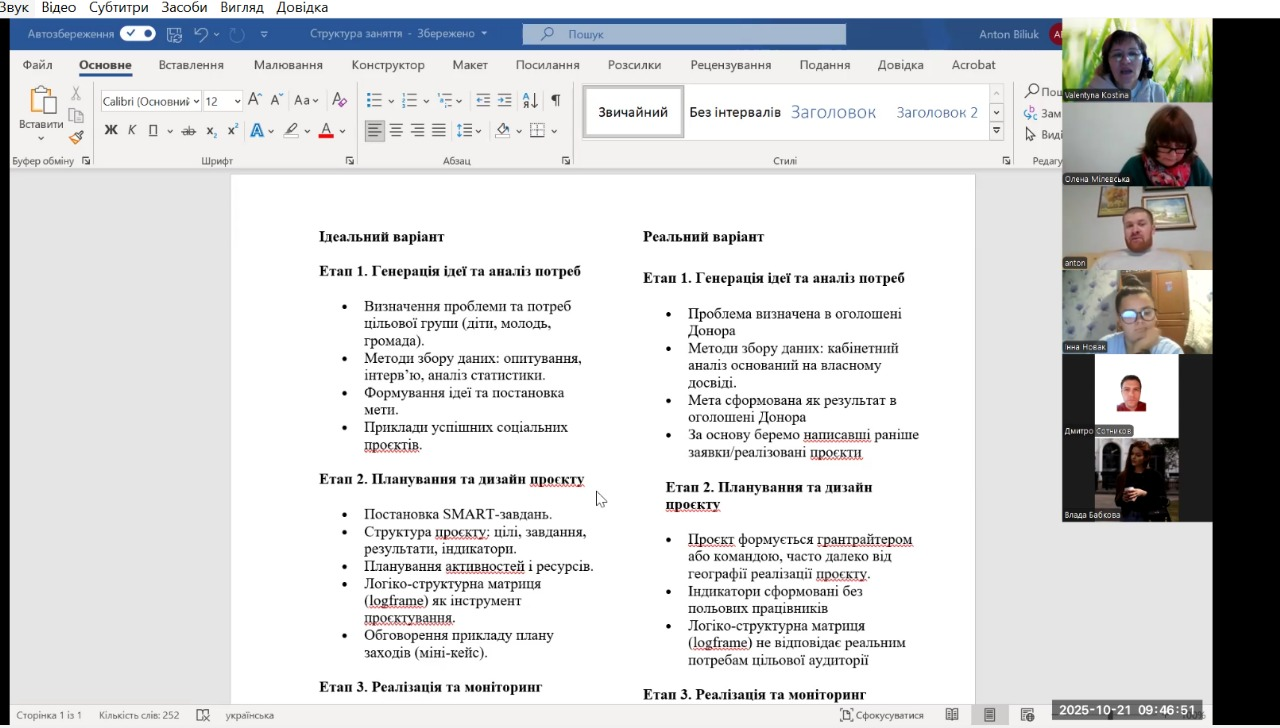Apply the Заголовок 2 style

point(937,112)
